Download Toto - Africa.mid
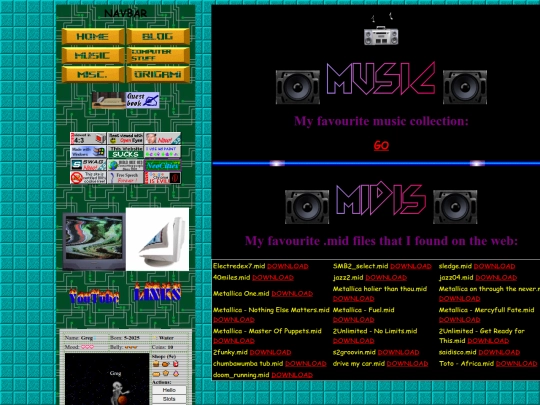 516,364
